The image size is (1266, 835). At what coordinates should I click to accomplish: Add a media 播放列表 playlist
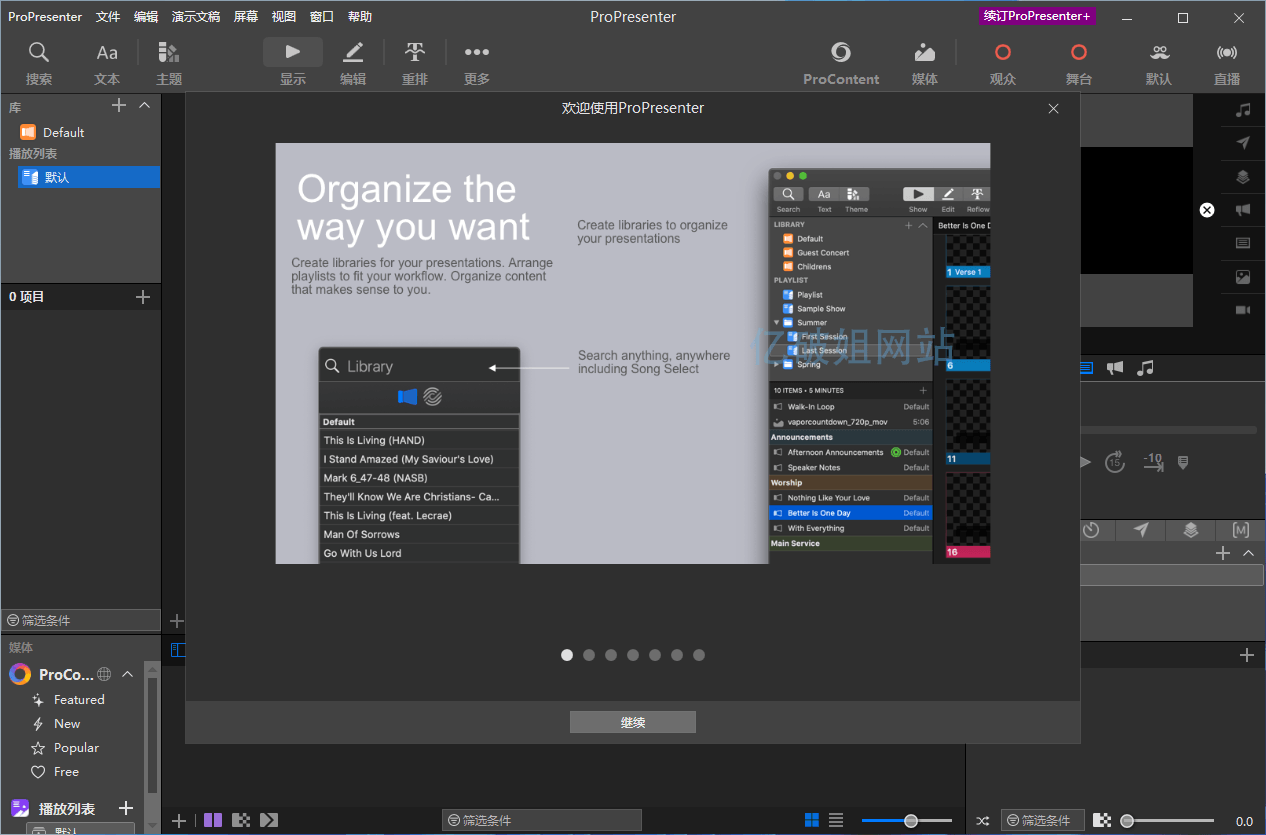click(126, 808)
